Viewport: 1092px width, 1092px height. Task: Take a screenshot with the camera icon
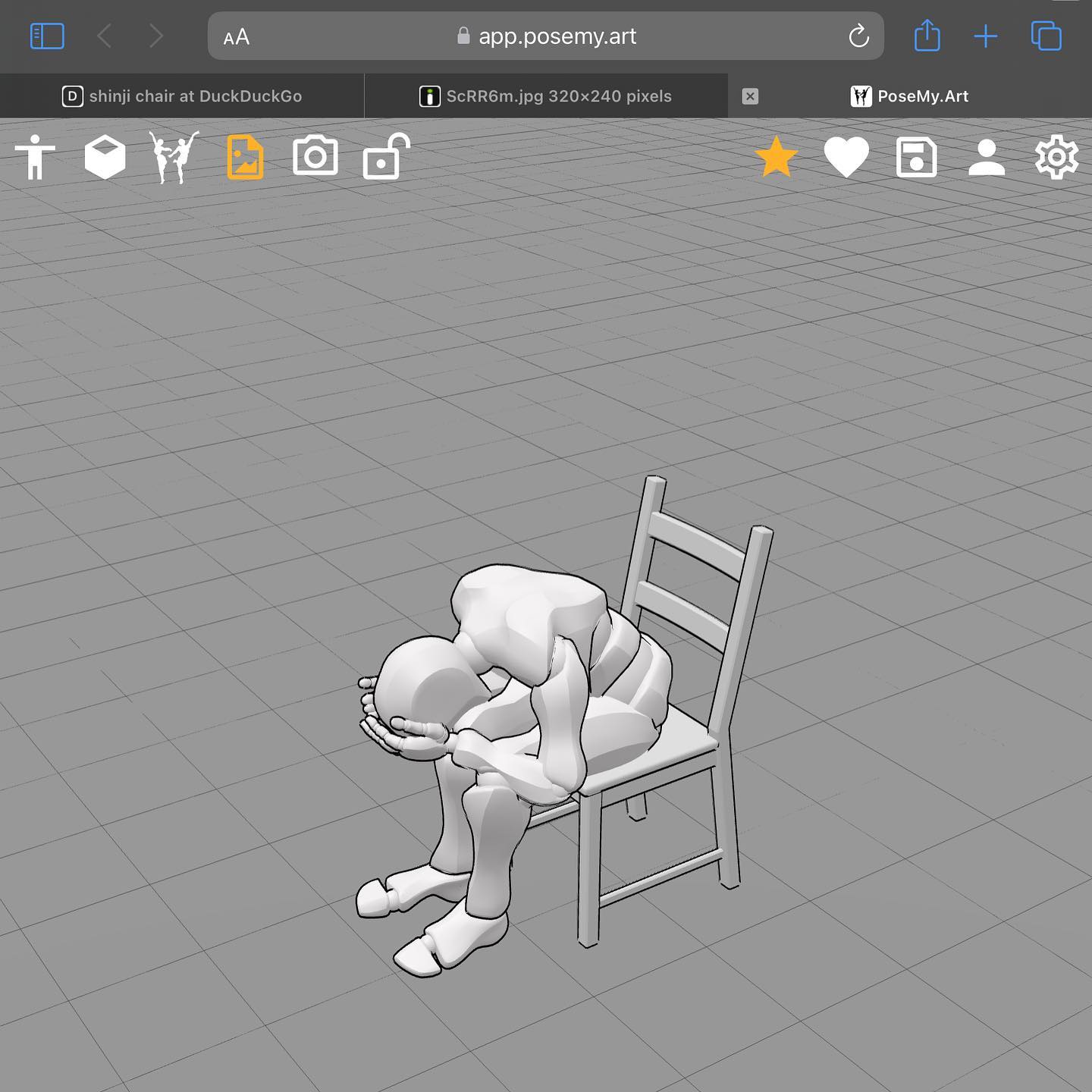(315, 156)
